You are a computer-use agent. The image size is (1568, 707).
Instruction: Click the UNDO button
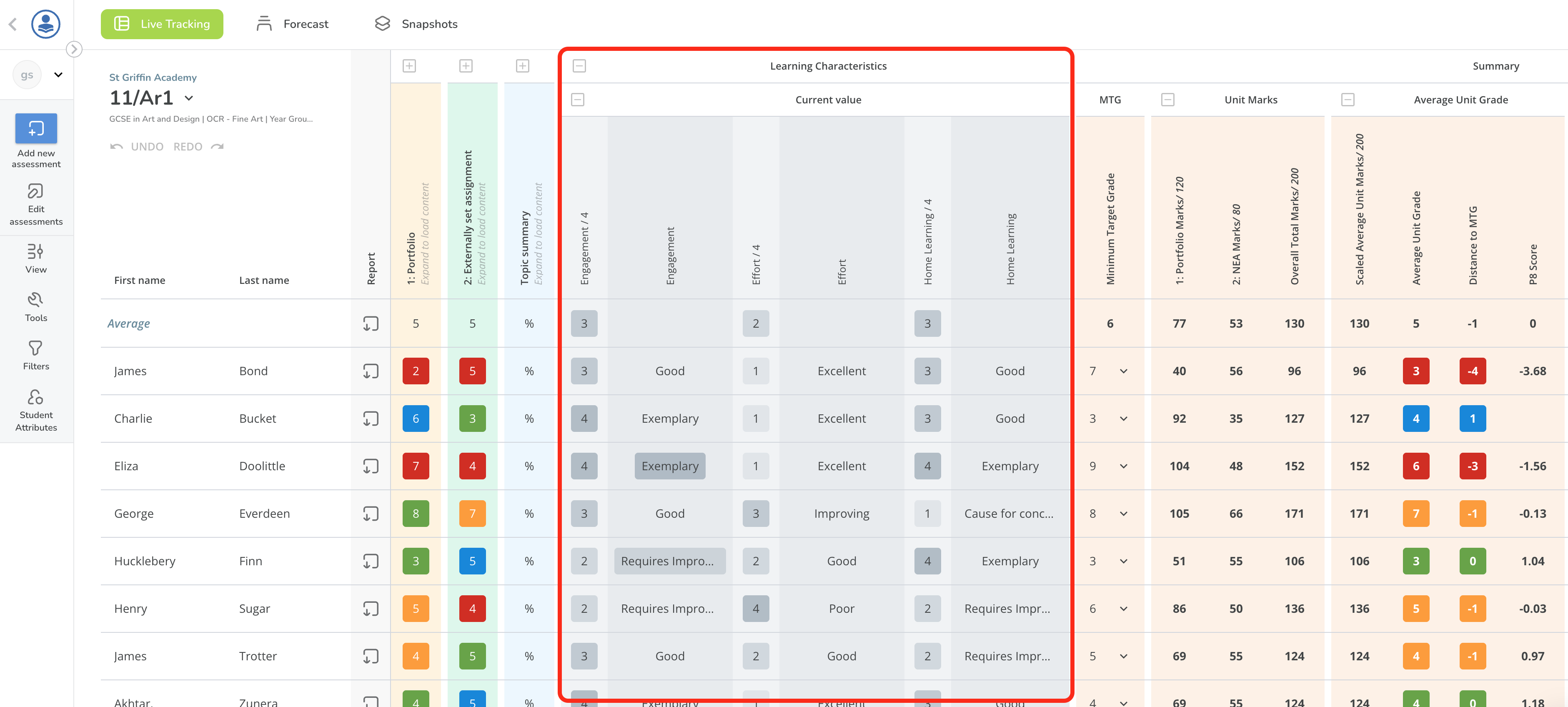tap(137, 146)
